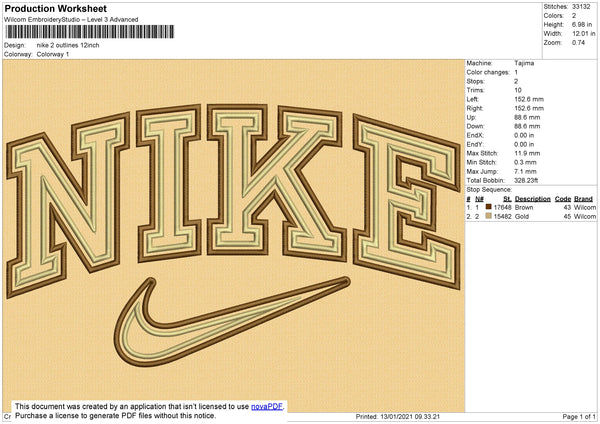600x424 pixels.
Task: Click the code 45 in Gold row
Action: [567, 217]
